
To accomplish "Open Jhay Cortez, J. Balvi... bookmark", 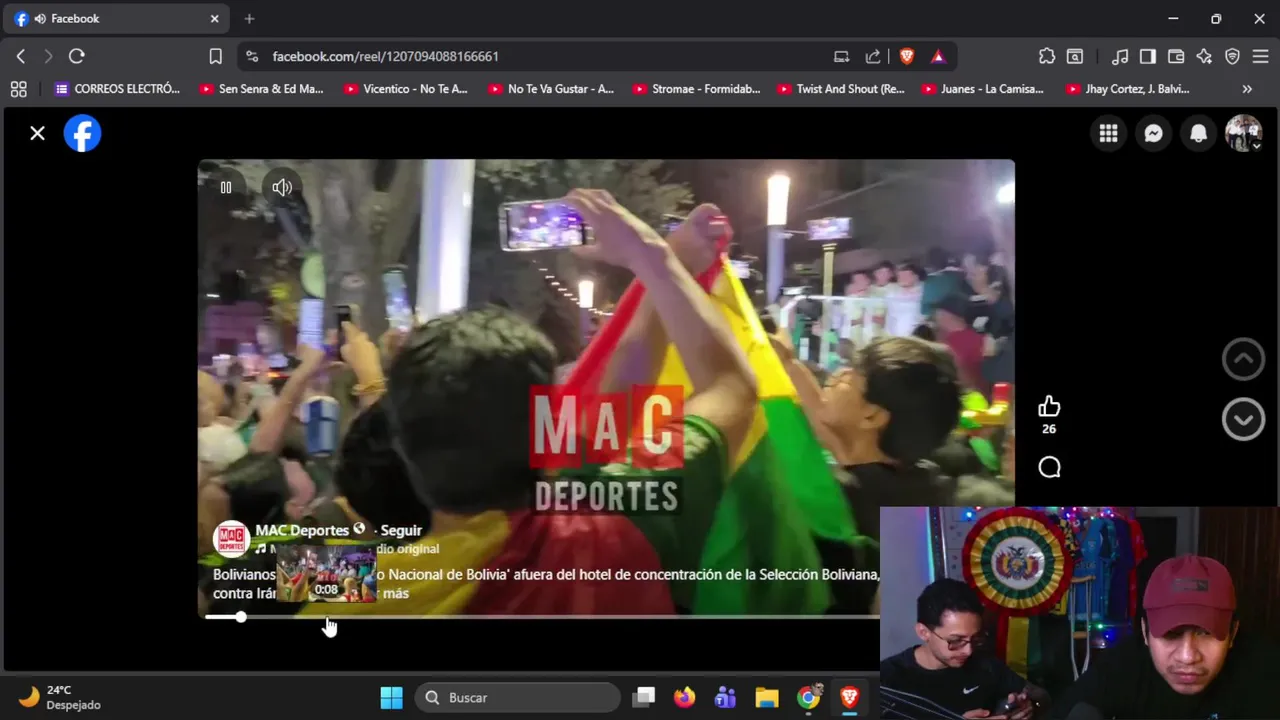I will [1127, 89].
